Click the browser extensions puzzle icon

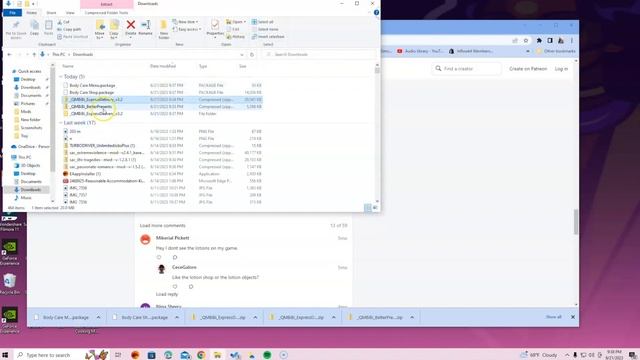click(539, 40)
